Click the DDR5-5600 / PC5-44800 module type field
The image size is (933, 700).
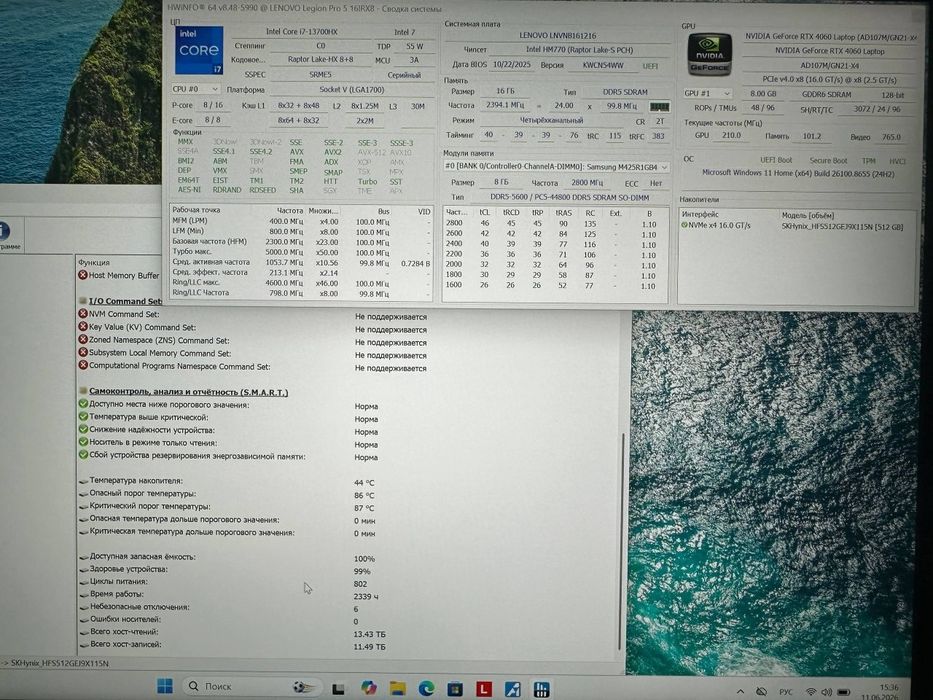point(569,197)
